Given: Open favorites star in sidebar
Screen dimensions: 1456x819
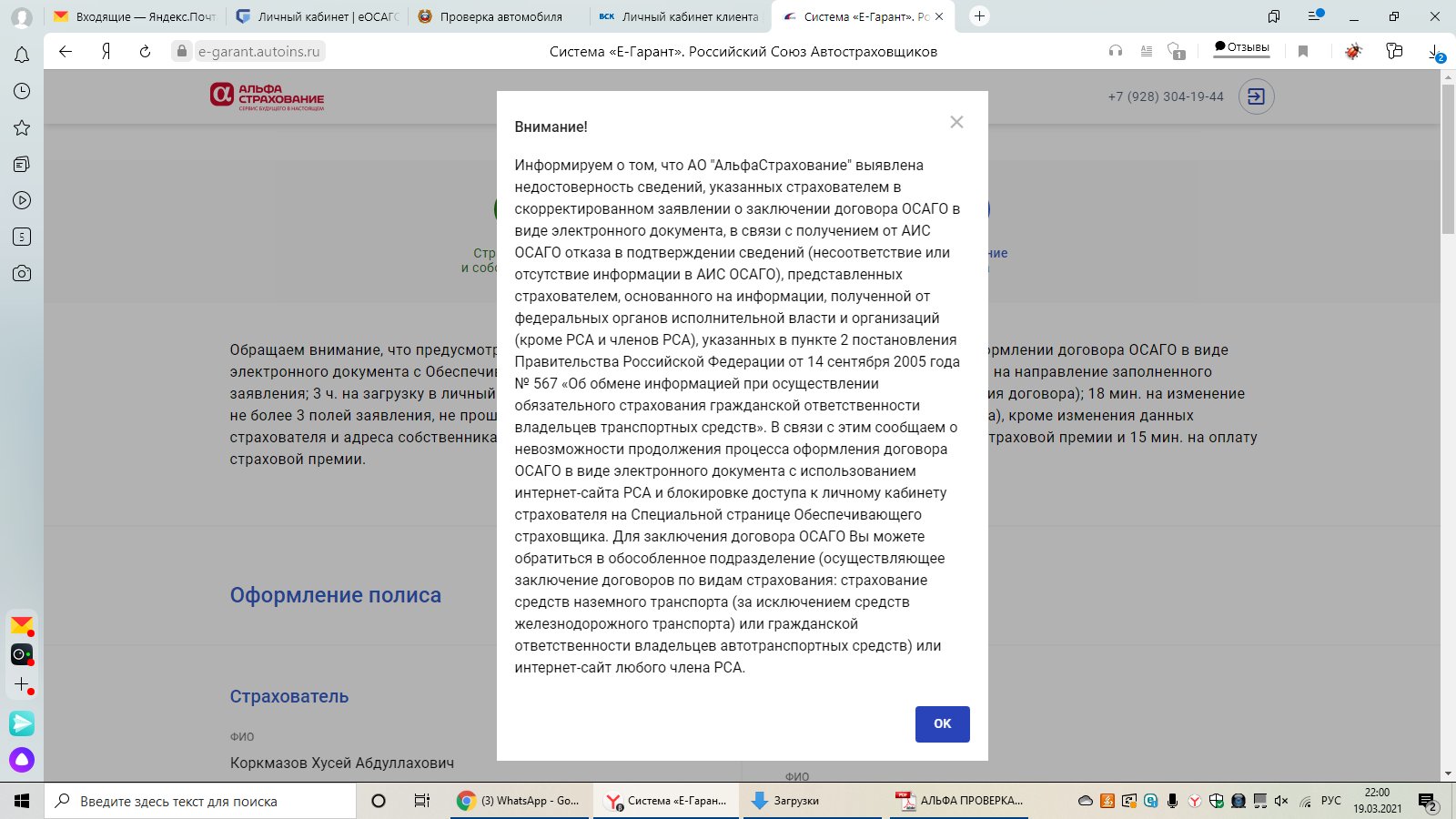Looking at the screenshot, I should (22, 127).
